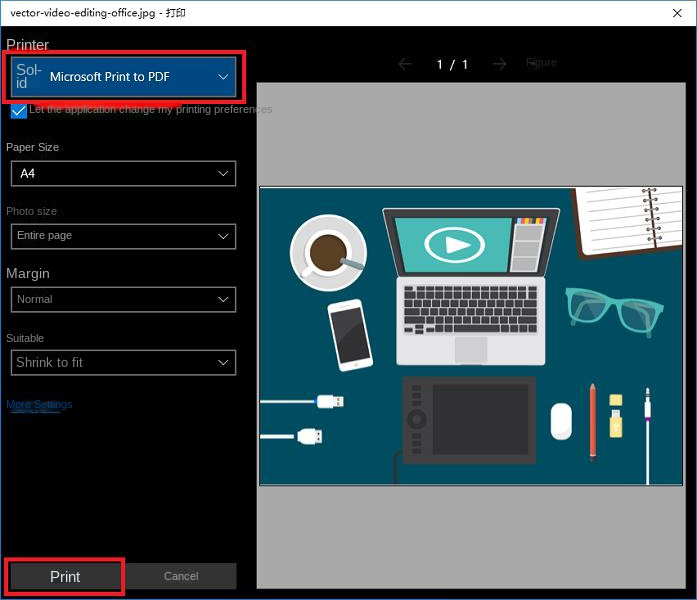The height and width of the screenshot is (600, 697).
Task: Click the Figure label beside the page arrows
Action: 541,63
